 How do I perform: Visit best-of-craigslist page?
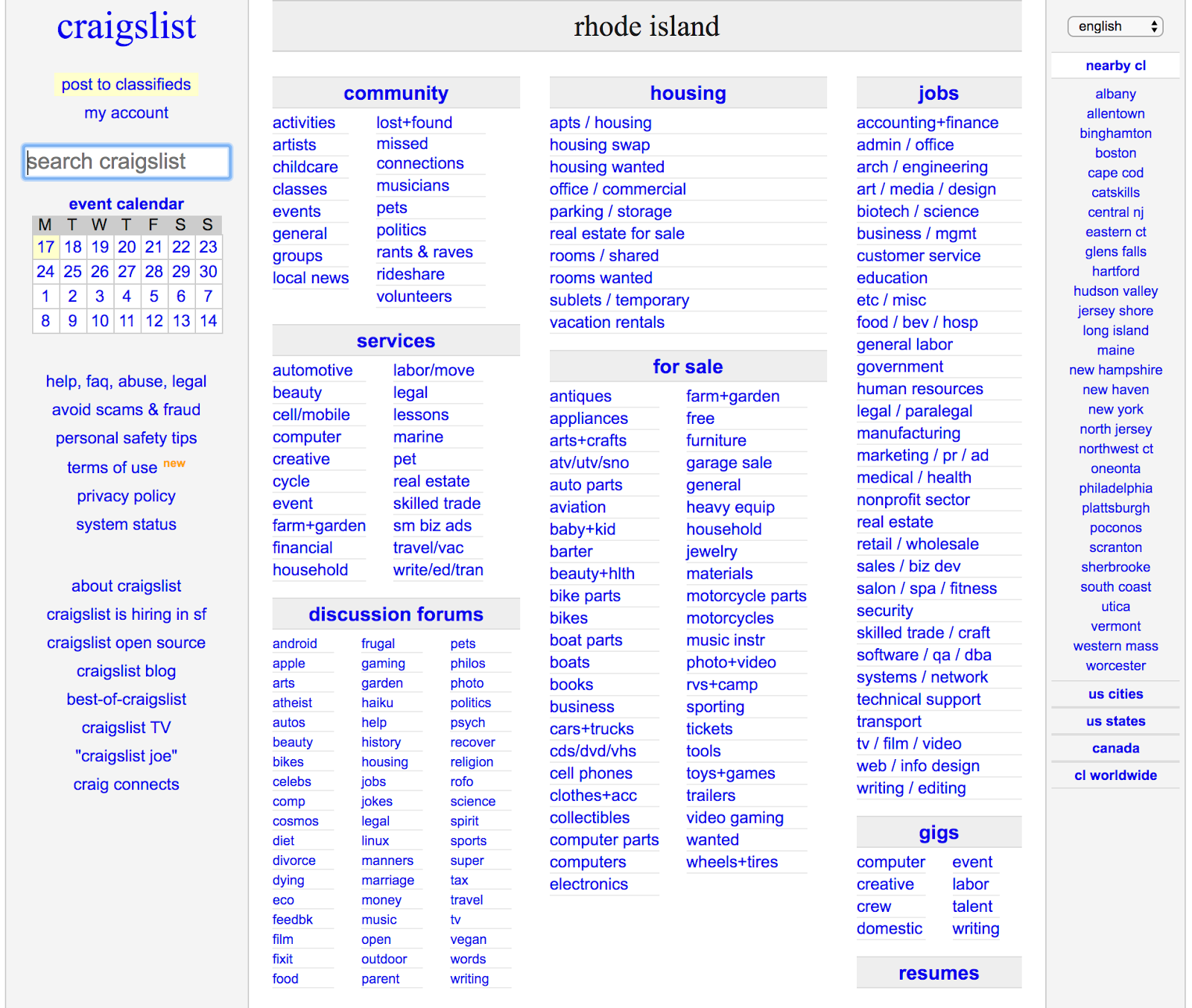[x=127, y=700]
